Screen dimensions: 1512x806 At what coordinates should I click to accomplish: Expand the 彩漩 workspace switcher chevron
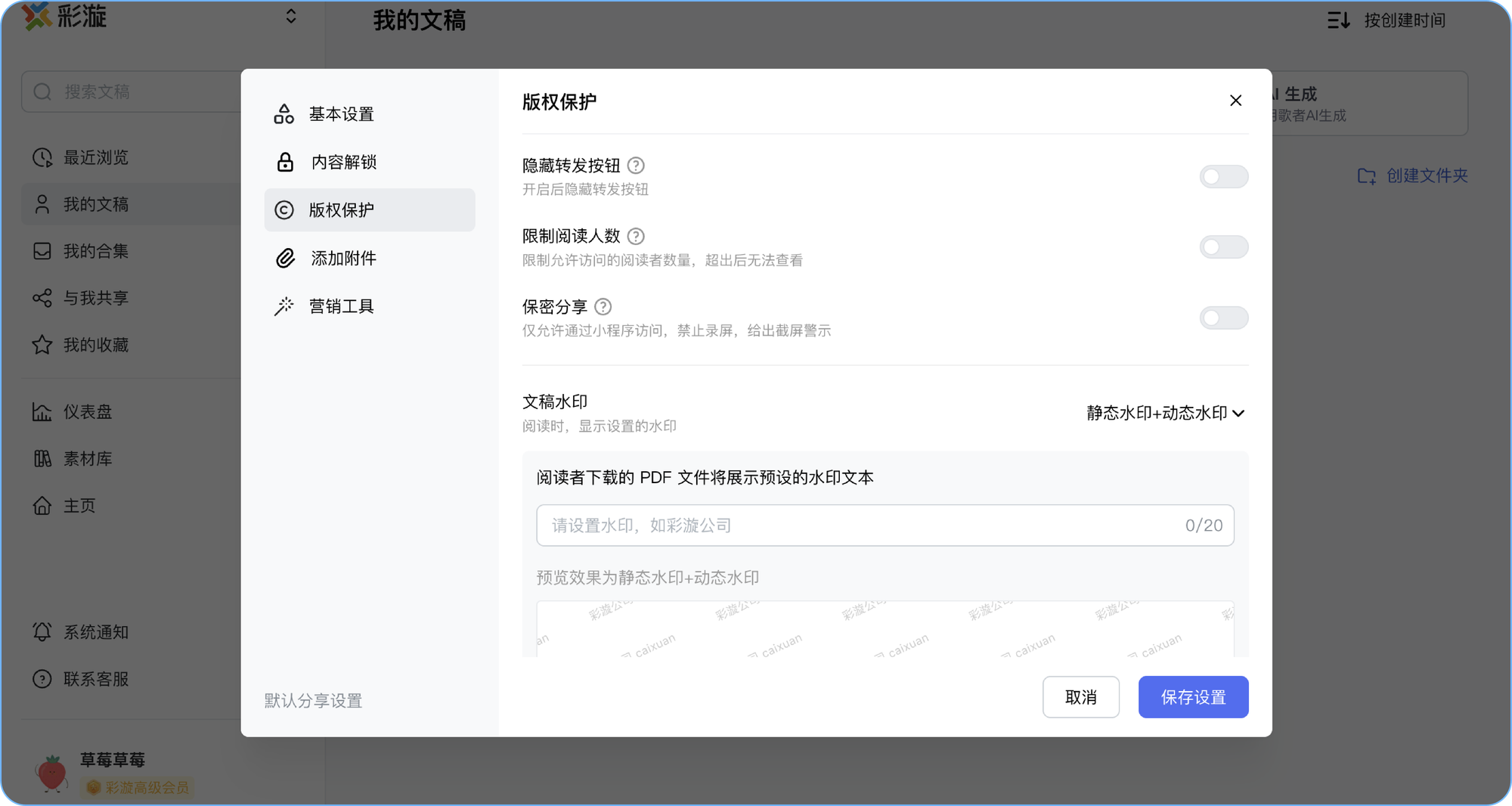click(x=291, y=17)
